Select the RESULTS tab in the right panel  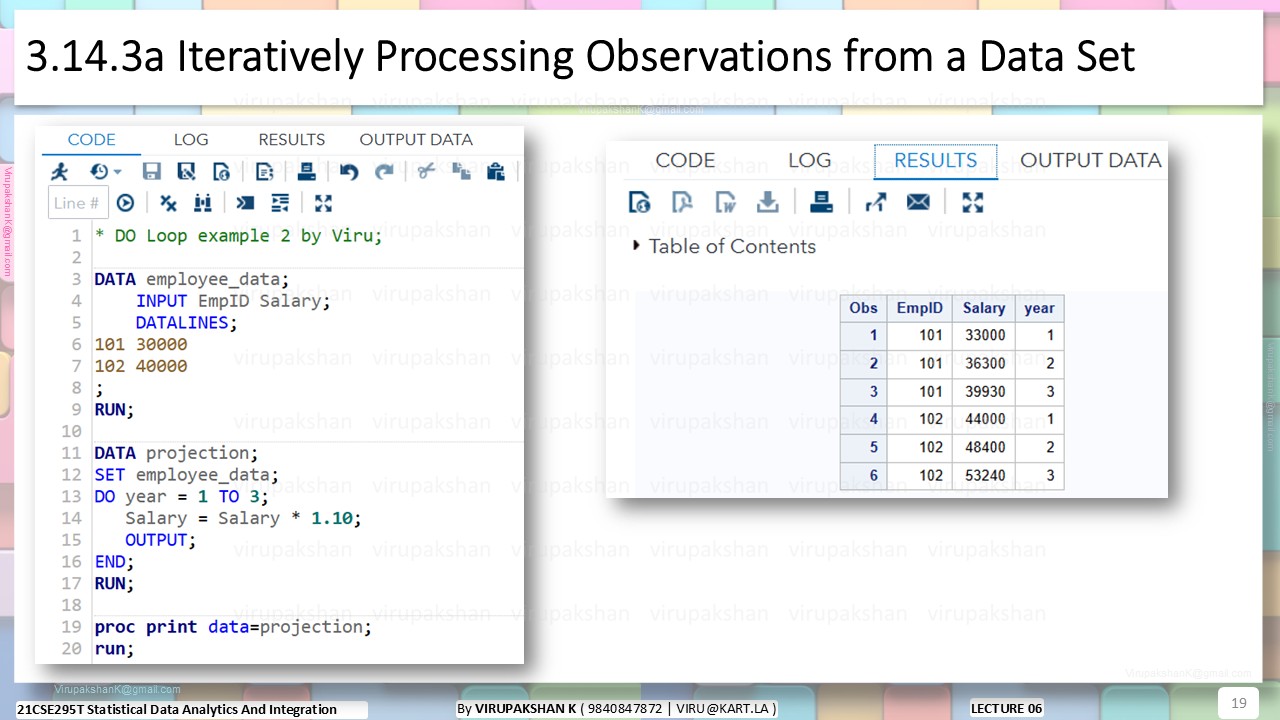(x=935, y=161)
